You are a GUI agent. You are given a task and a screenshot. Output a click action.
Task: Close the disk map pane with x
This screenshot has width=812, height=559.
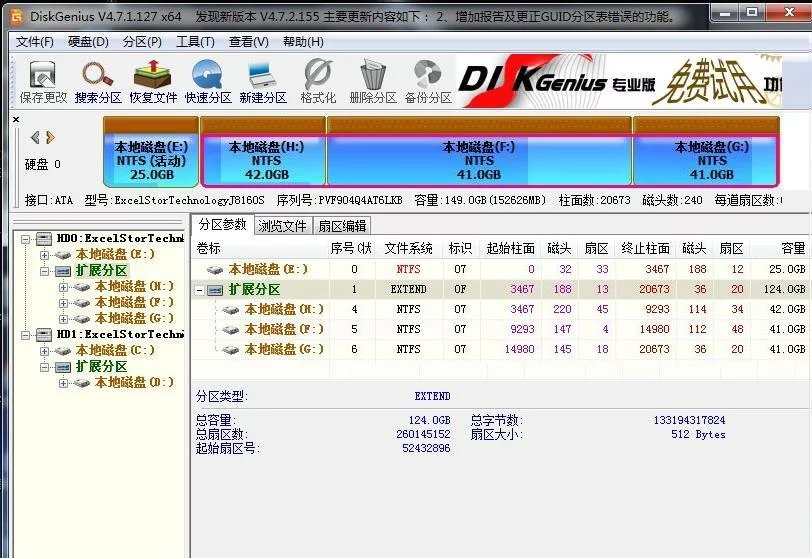click(x=16, y=120)
